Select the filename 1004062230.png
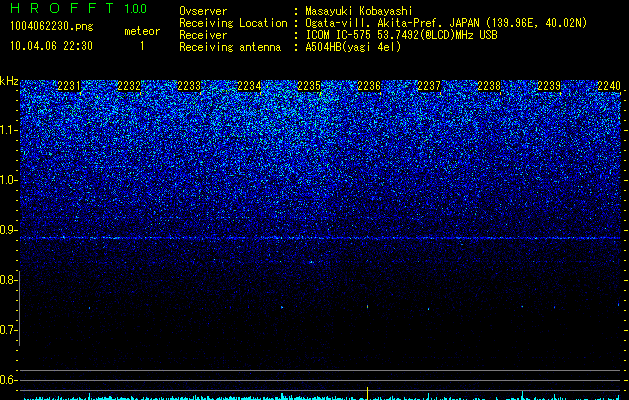 pos(51,26)
